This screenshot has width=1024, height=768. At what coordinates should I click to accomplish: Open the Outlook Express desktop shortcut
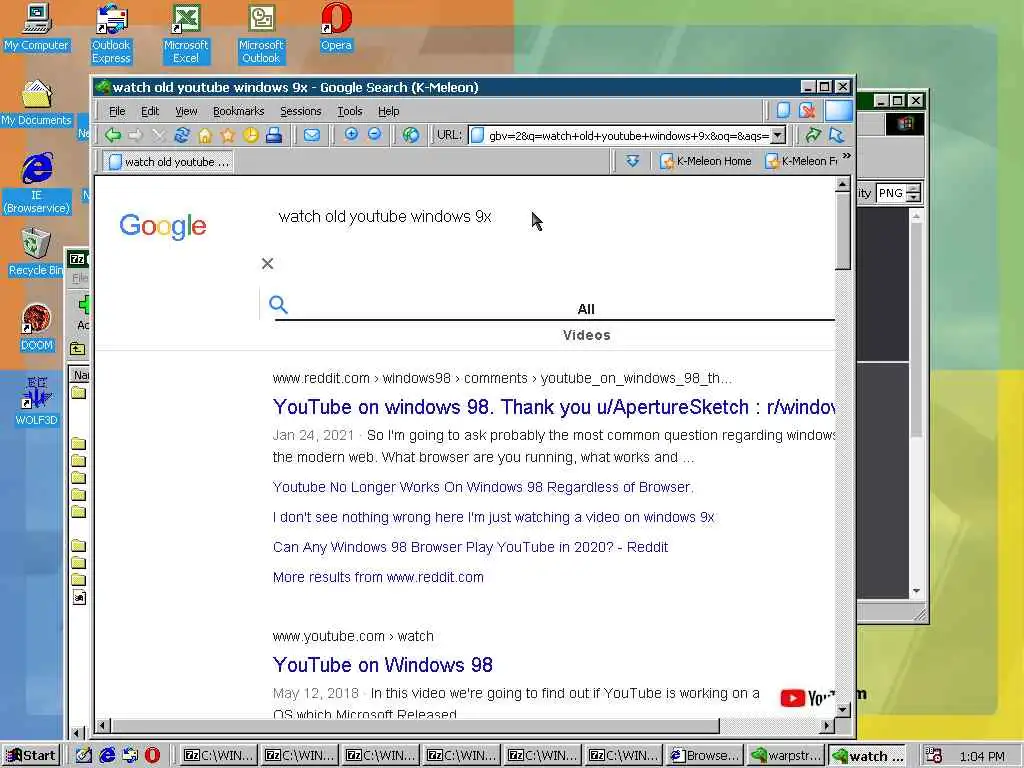pyautogui.click(x=111, y=34)
